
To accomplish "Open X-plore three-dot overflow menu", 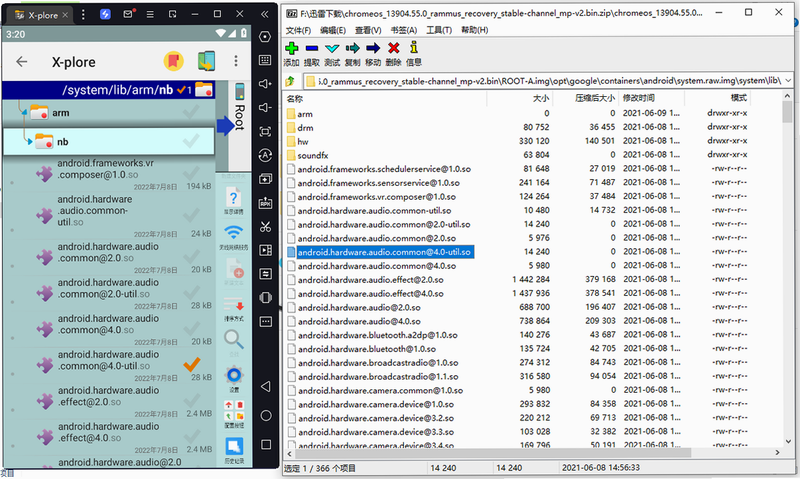I will coord(236,61).
